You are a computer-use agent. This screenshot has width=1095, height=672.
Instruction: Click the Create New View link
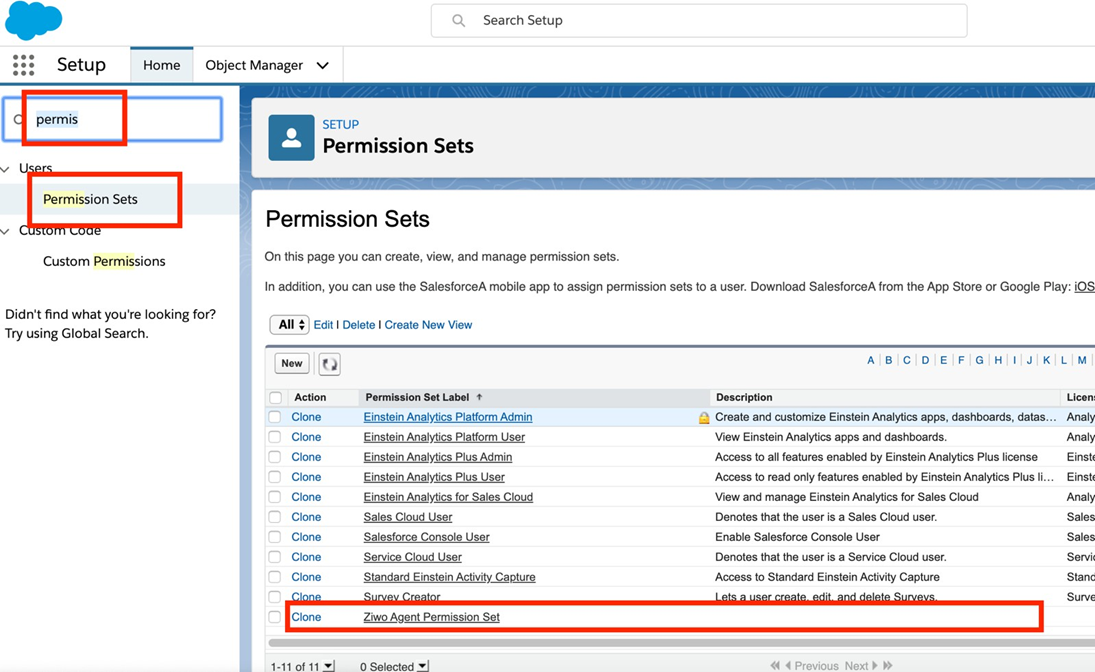click(x=428, y=325)
